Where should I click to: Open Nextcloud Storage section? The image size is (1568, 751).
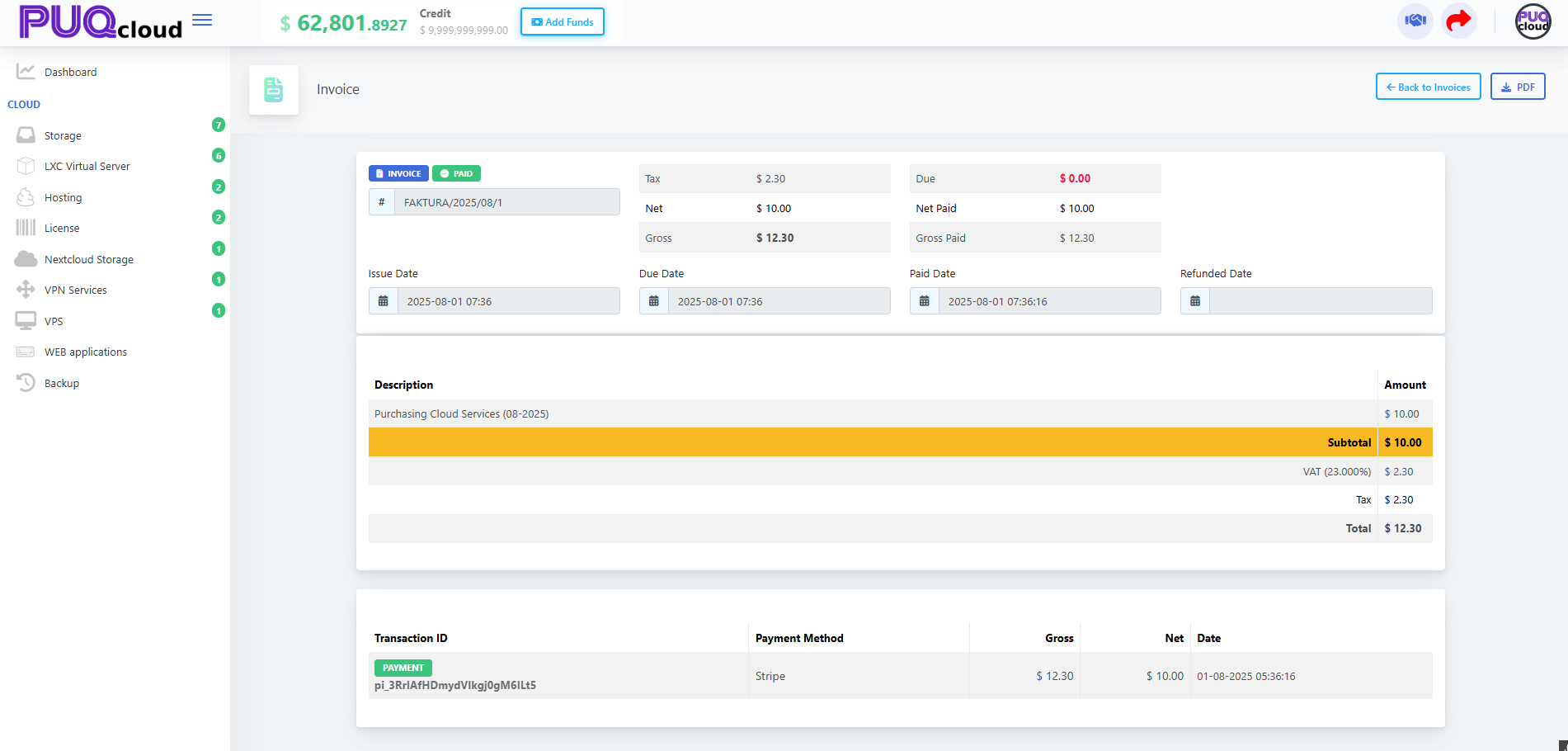click(x=89, y=259)
